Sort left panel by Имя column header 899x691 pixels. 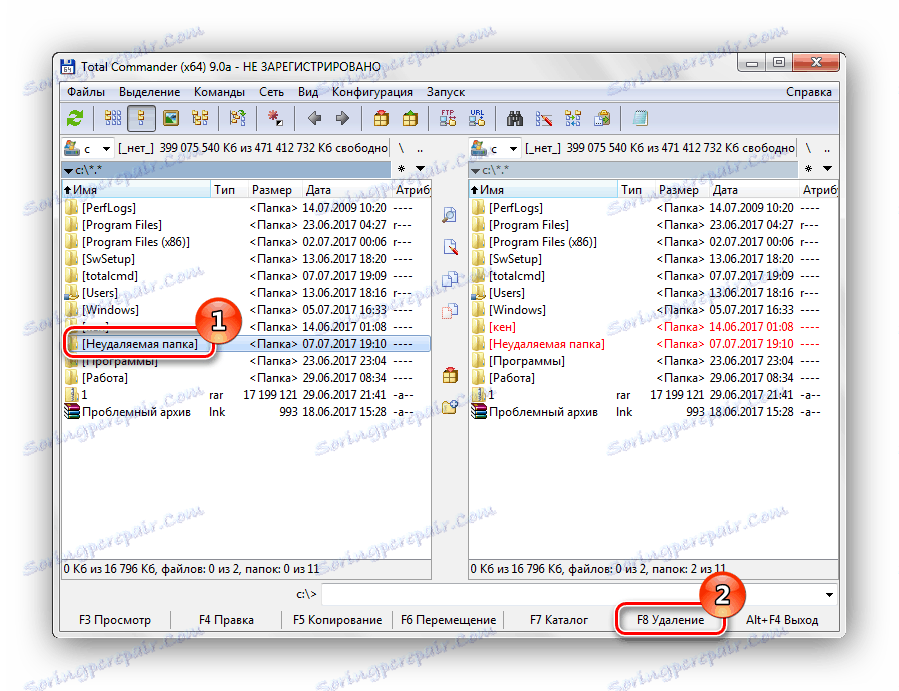[x=136, y=190]
